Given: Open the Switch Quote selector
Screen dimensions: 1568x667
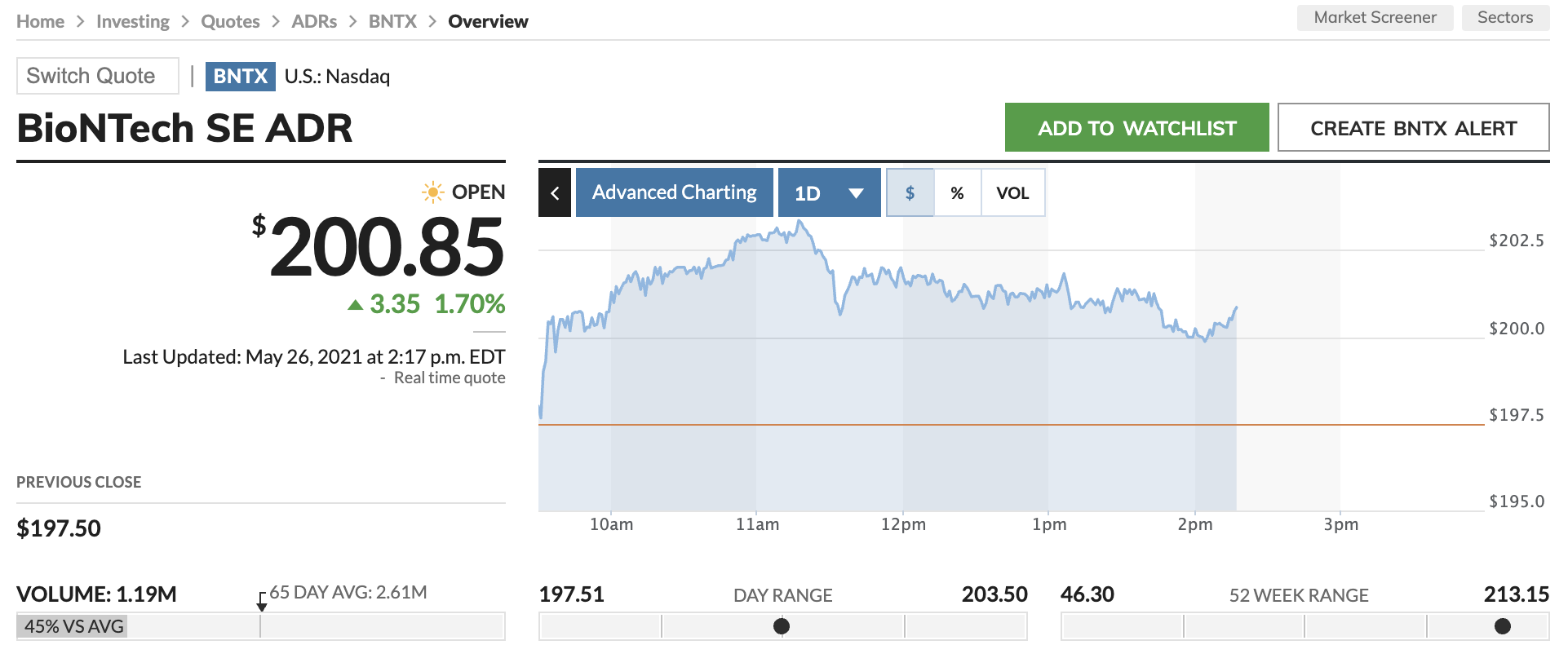Looking at the screenshot, I should point(97,76).
